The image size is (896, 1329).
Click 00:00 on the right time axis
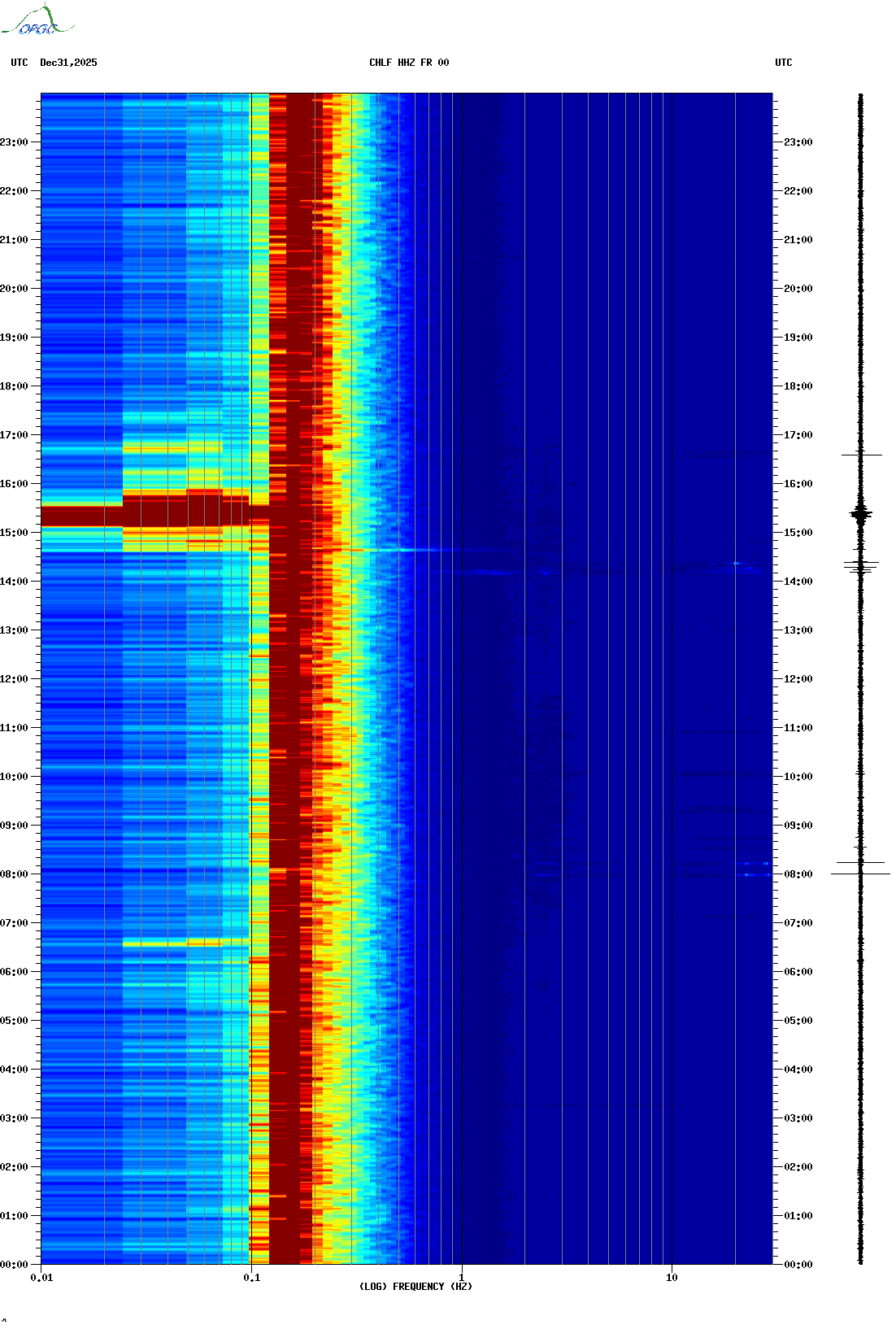(798, 1265)
